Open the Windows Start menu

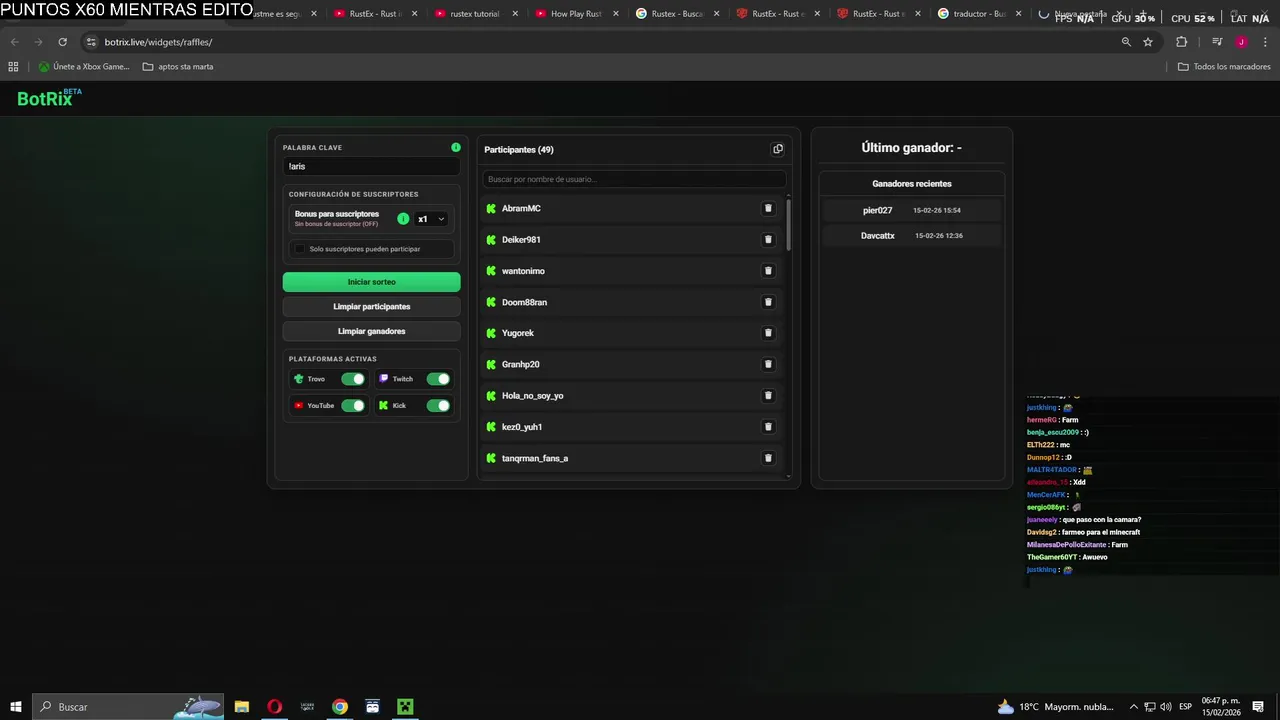pyautogui.click(x=16, y=707)
